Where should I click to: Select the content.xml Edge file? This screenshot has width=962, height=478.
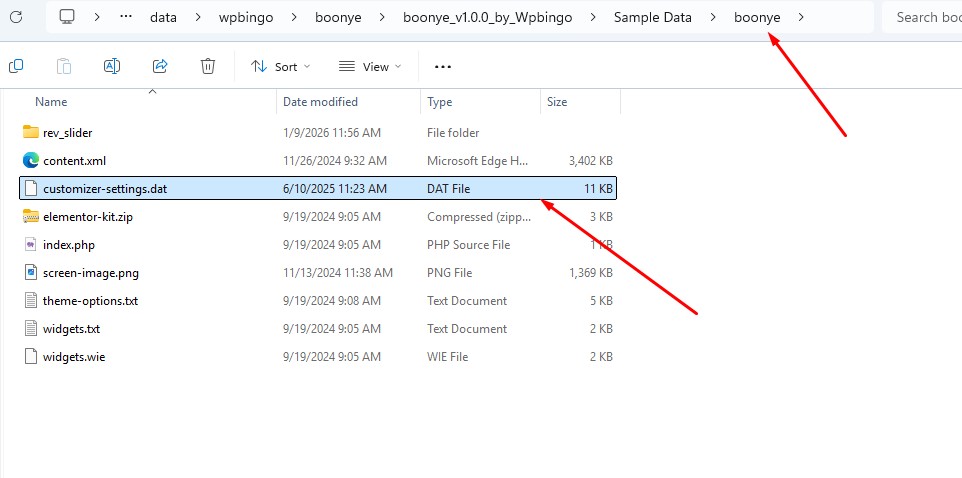click(x=73, y=160)
